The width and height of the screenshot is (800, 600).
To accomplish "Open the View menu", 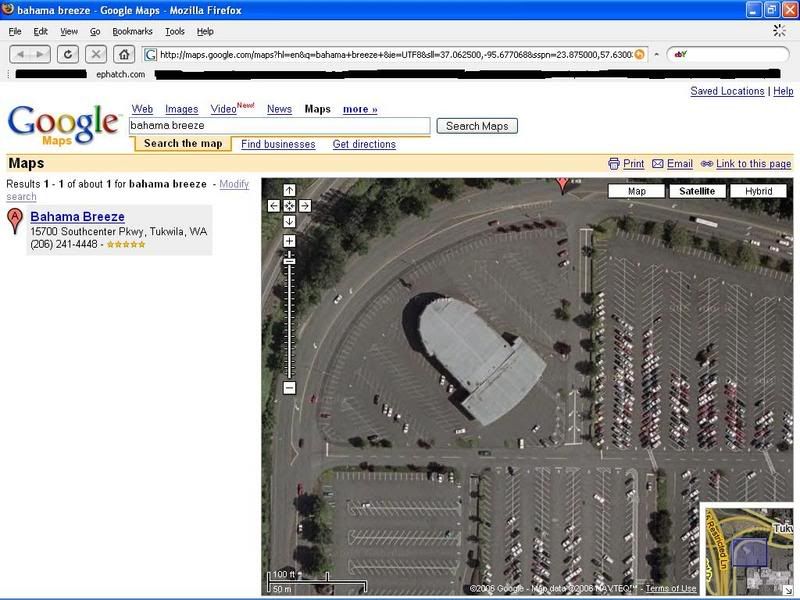I will (x=69, y=32).
